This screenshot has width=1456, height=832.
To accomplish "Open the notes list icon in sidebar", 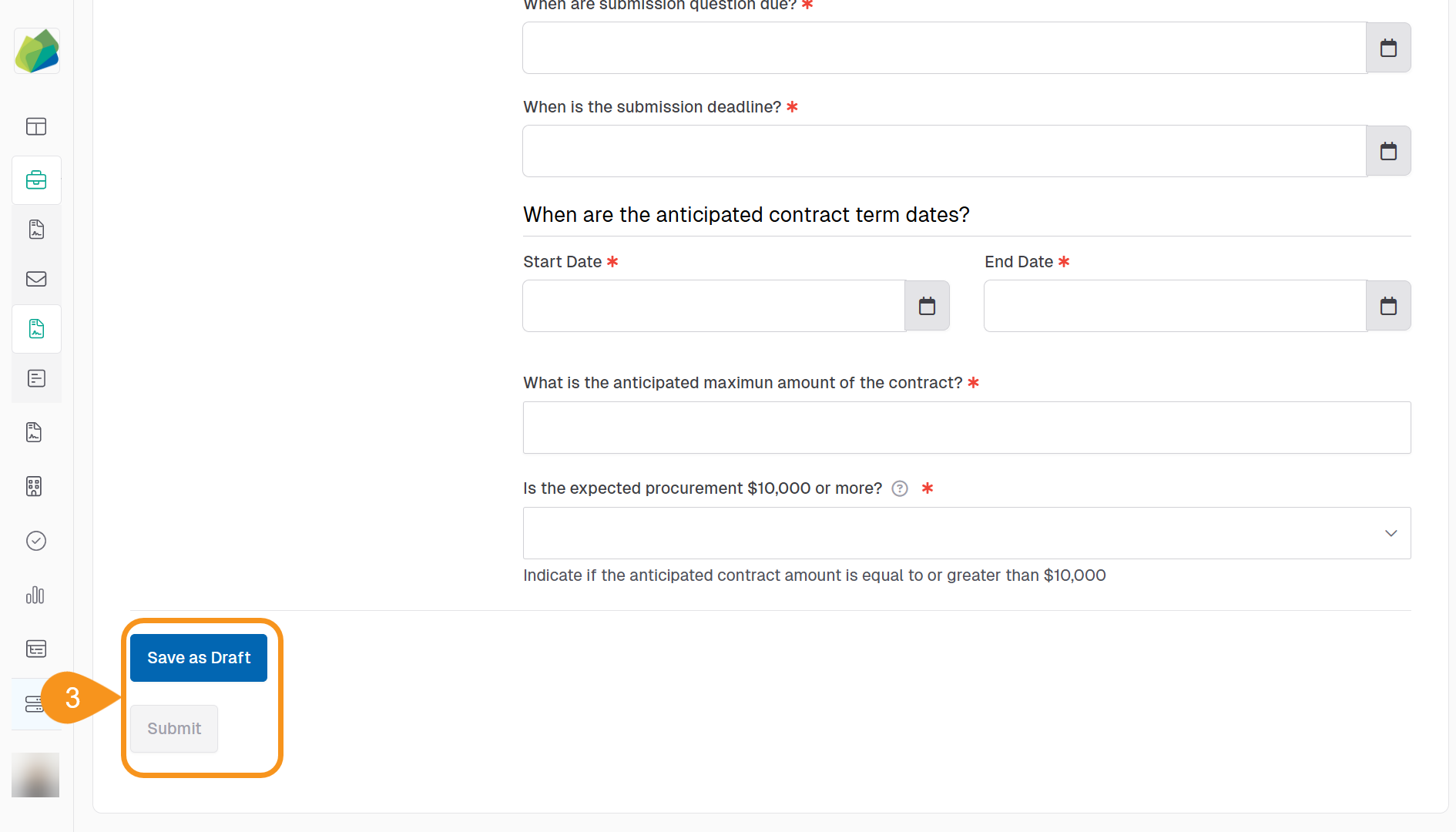I will [x=36, y=377].
